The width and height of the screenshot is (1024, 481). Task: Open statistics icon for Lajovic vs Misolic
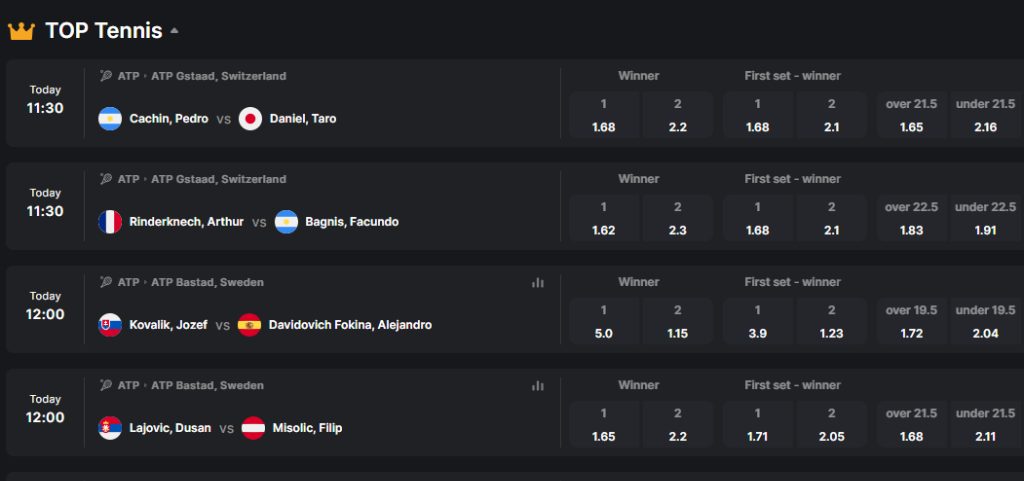coord(537,386)
